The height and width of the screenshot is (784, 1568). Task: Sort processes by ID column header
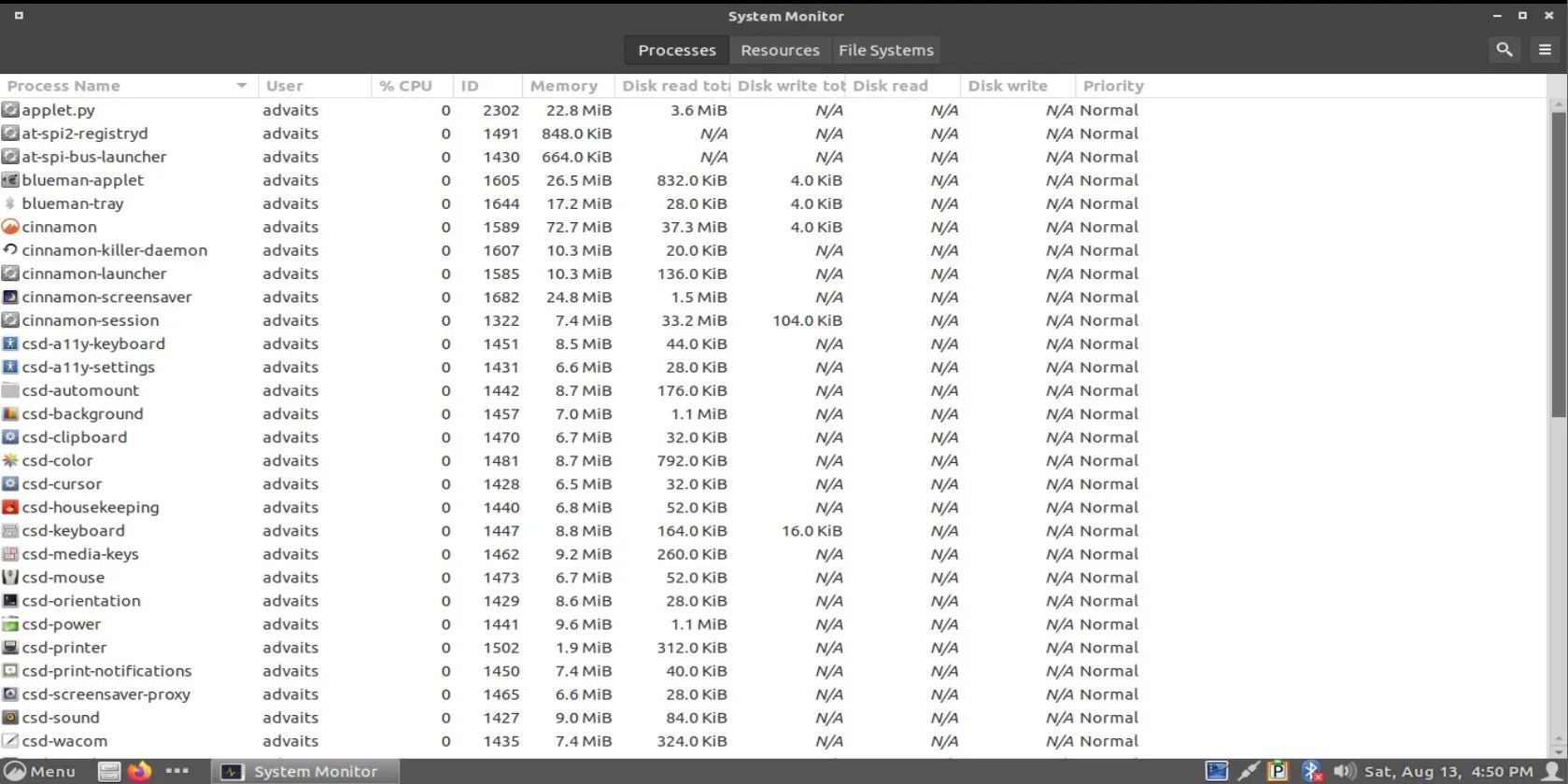click(x=487, y=86)
